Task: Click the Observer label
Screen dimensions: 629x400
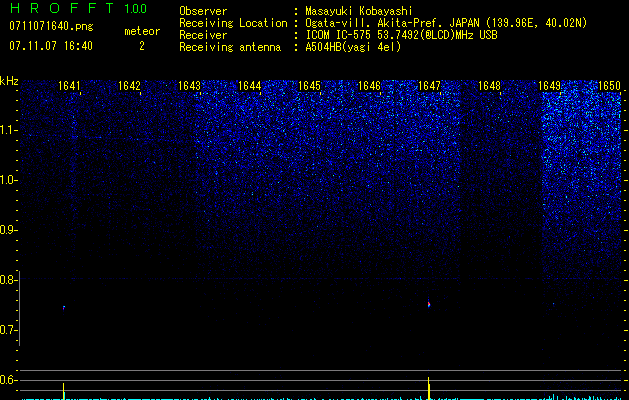Action: [203, 11]
